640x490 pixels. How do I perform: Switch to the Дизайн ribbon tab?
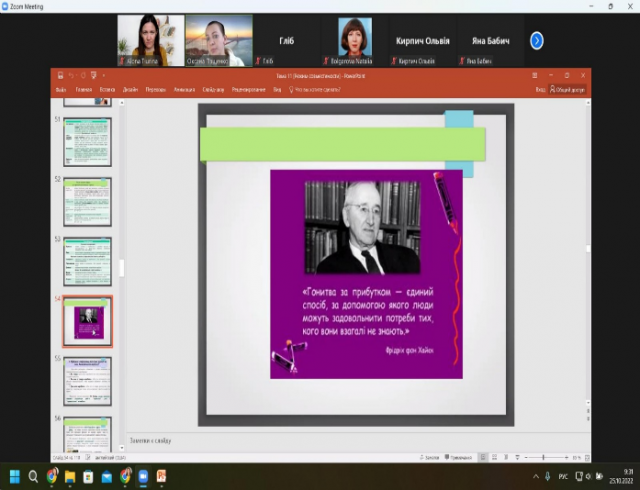pyautogui.click(x=130, y=89)
